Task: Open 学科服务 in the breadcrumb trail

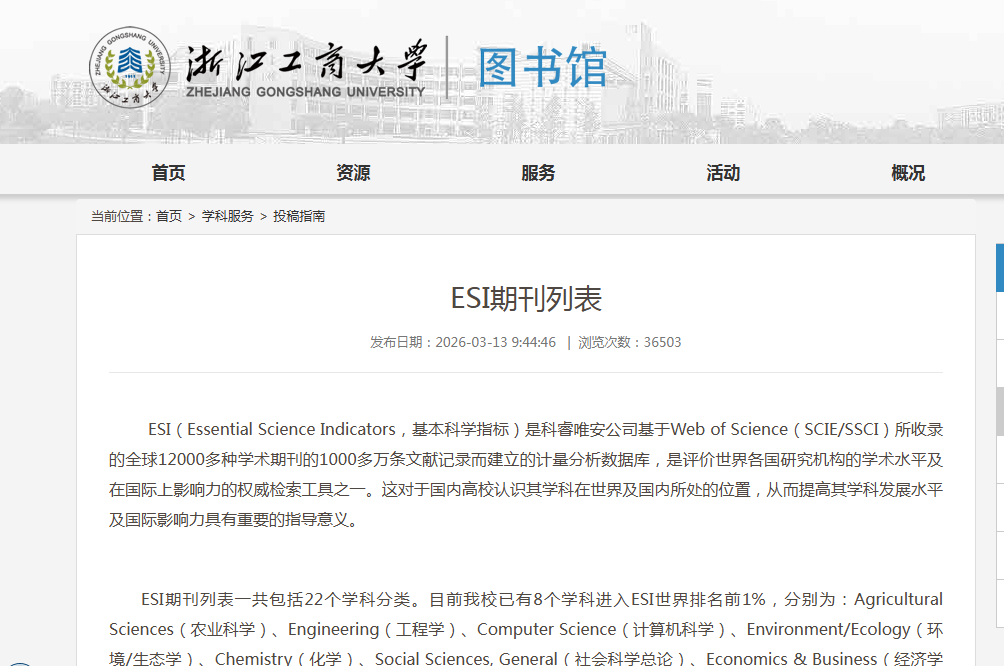Action: (228, 216)
